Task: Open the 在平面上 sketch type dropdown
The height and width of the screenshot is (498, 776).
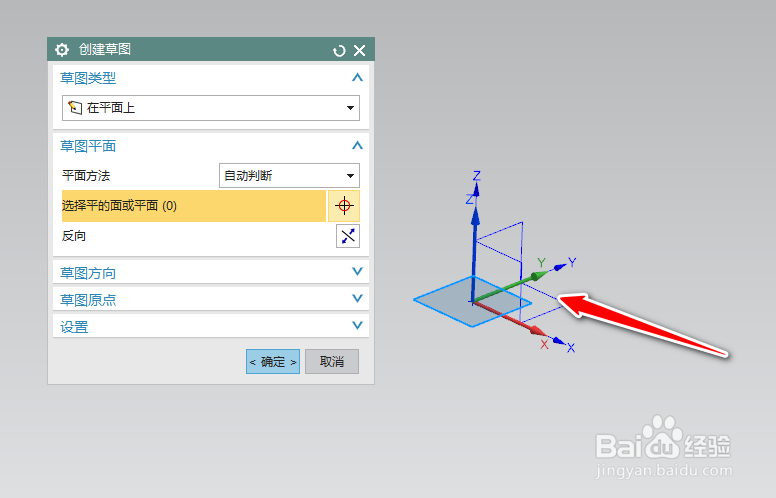Action: pyautogui.click(x=211, y=108)
